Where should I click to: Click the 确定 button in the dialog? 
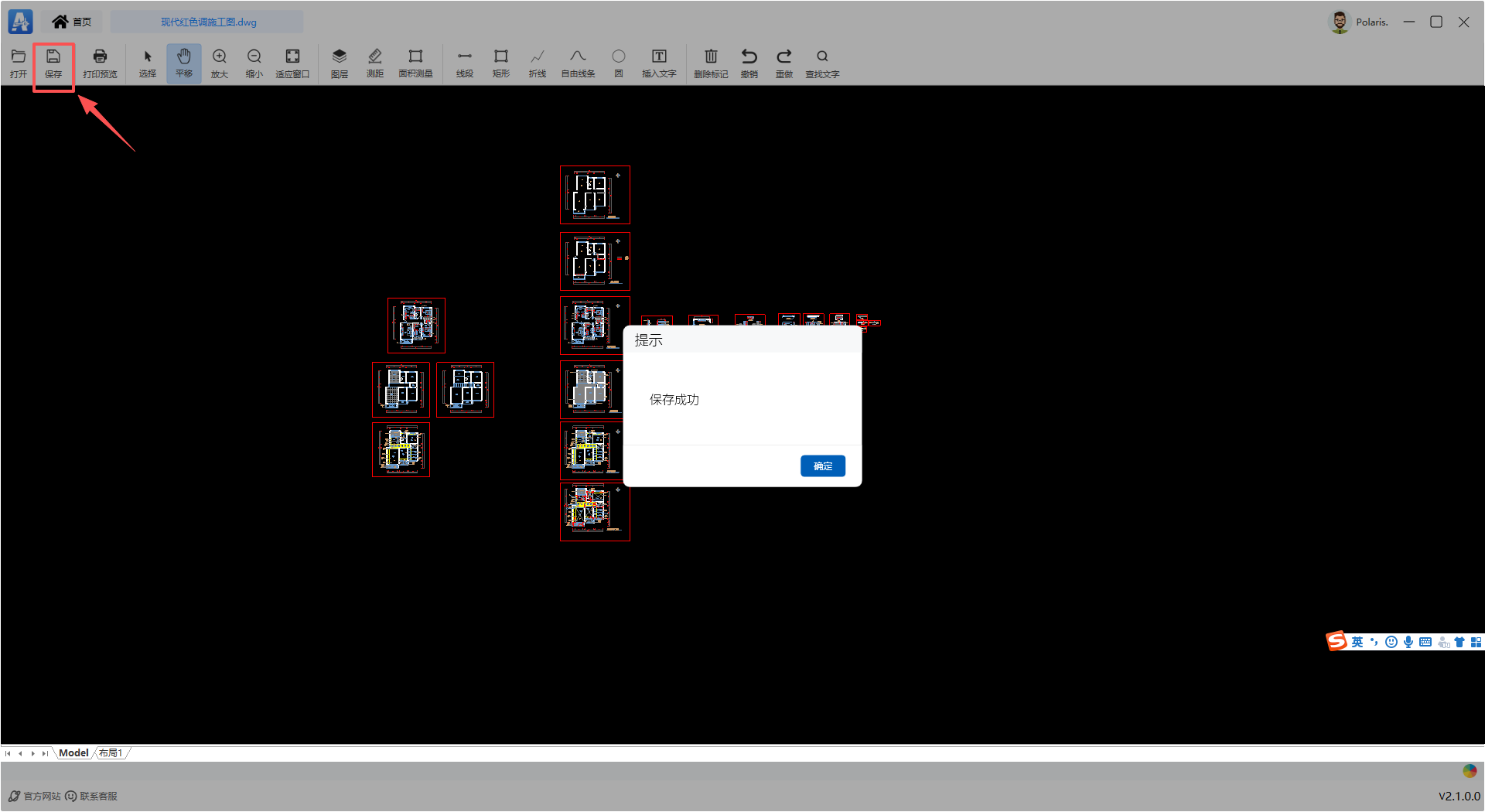tap(822, 466)
